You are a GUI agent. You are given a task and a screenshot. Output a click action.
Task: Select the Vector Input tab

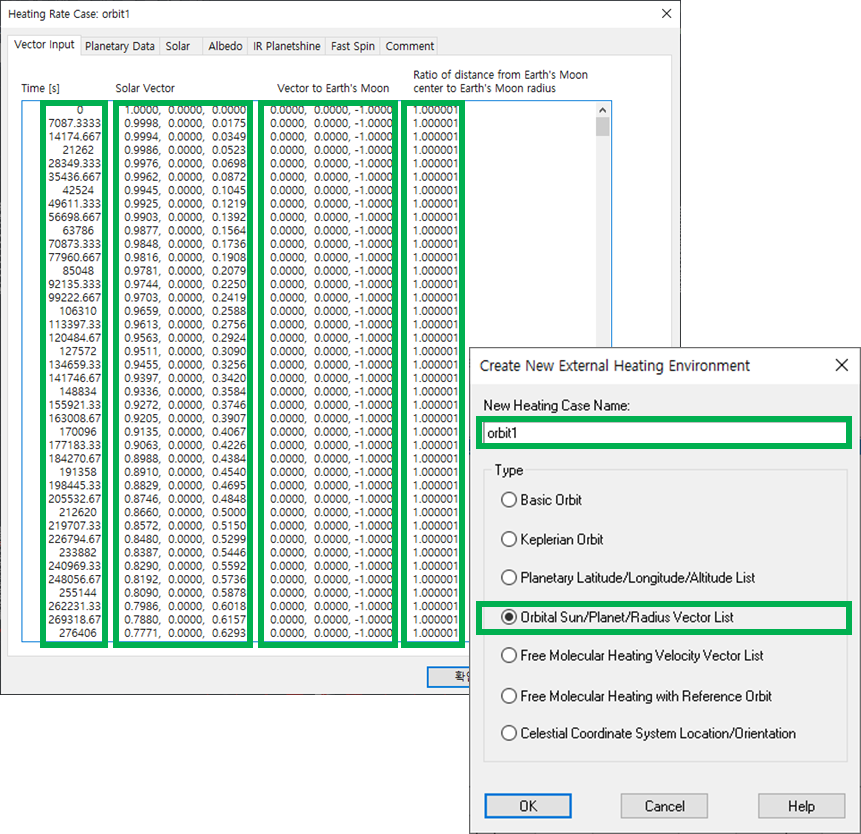coord(44,44)
